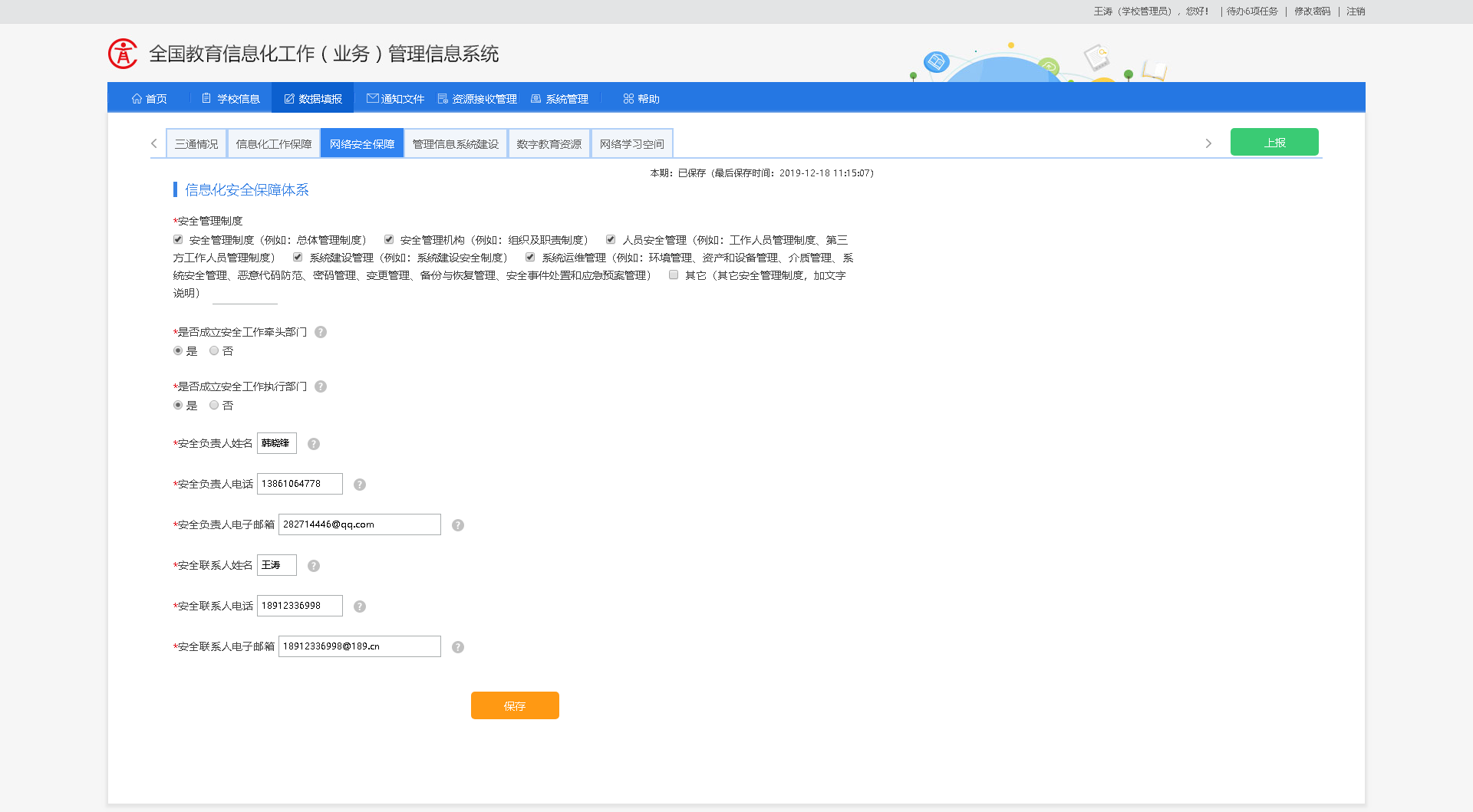This screenshot has width=1473, height=812.
Task: Click the green 上报 button
Action: pyautogui.click(x=1274, y=142)
